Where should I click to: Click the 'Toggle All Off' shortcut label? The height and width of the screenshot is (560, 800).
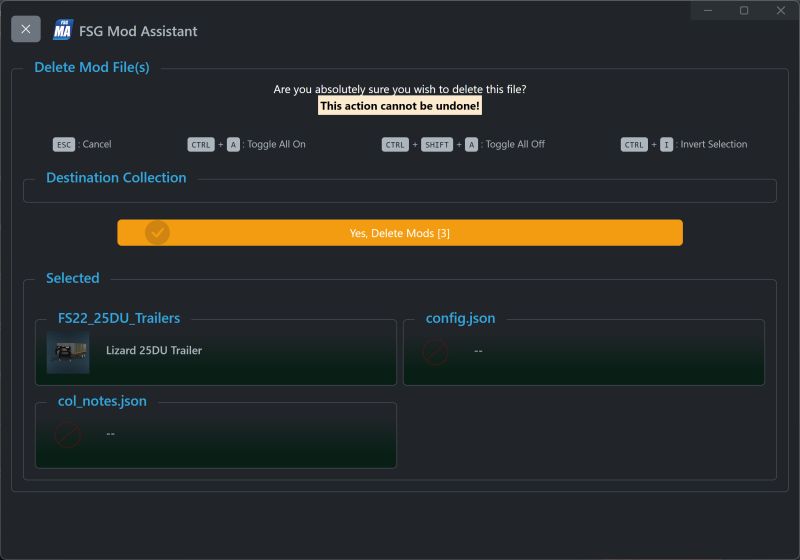click(x=515, y=144)
